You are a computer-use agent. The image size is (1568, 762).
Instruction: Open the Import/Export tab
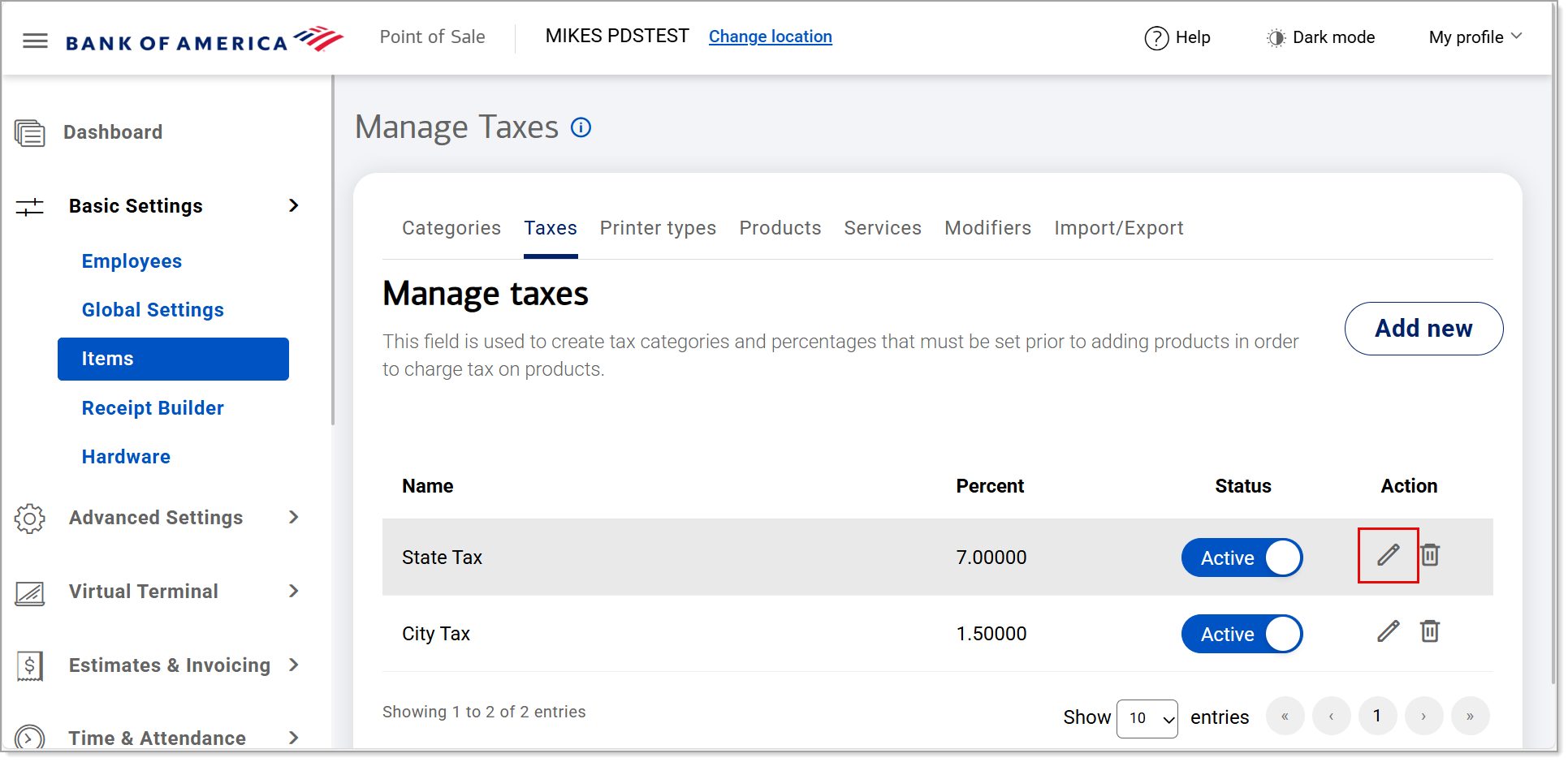[x=1118, y=229]
